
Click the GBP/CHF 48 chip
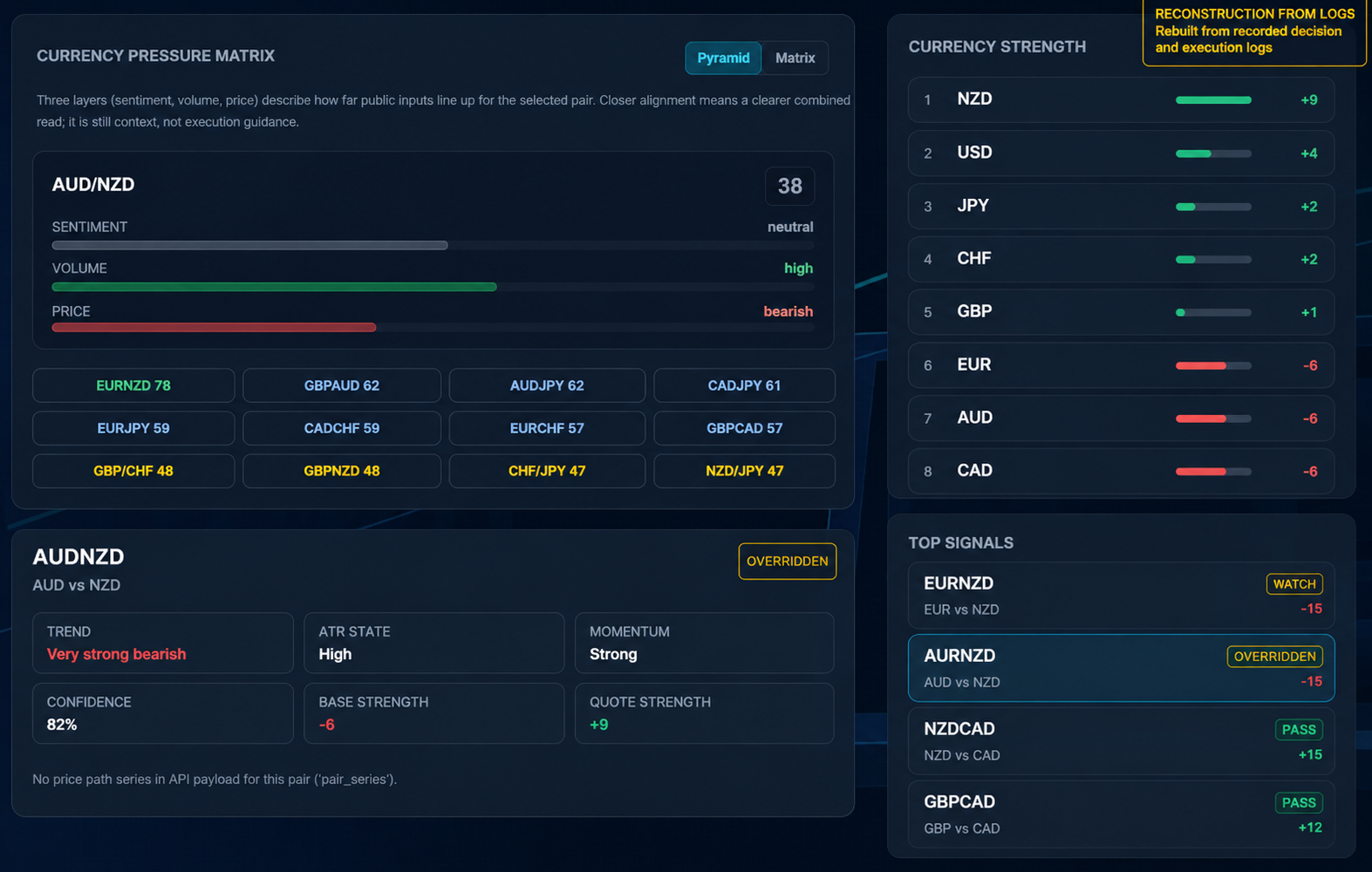click(x=133, y=471)
